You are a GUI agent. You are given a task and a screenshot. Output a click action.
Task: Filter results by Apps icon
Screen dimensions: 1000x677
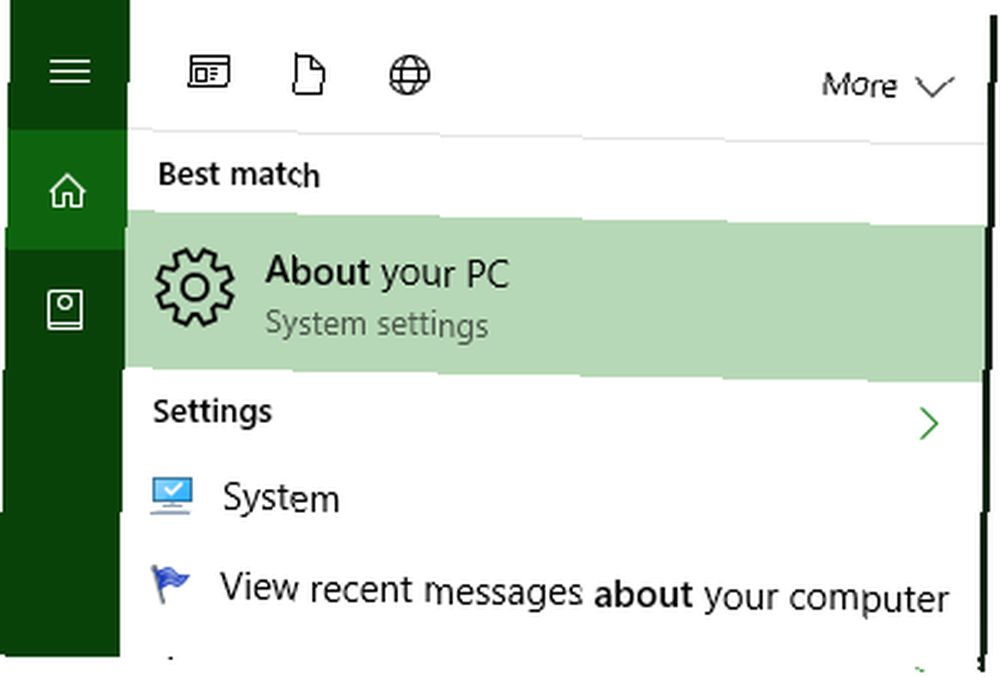tap(209, 71)
